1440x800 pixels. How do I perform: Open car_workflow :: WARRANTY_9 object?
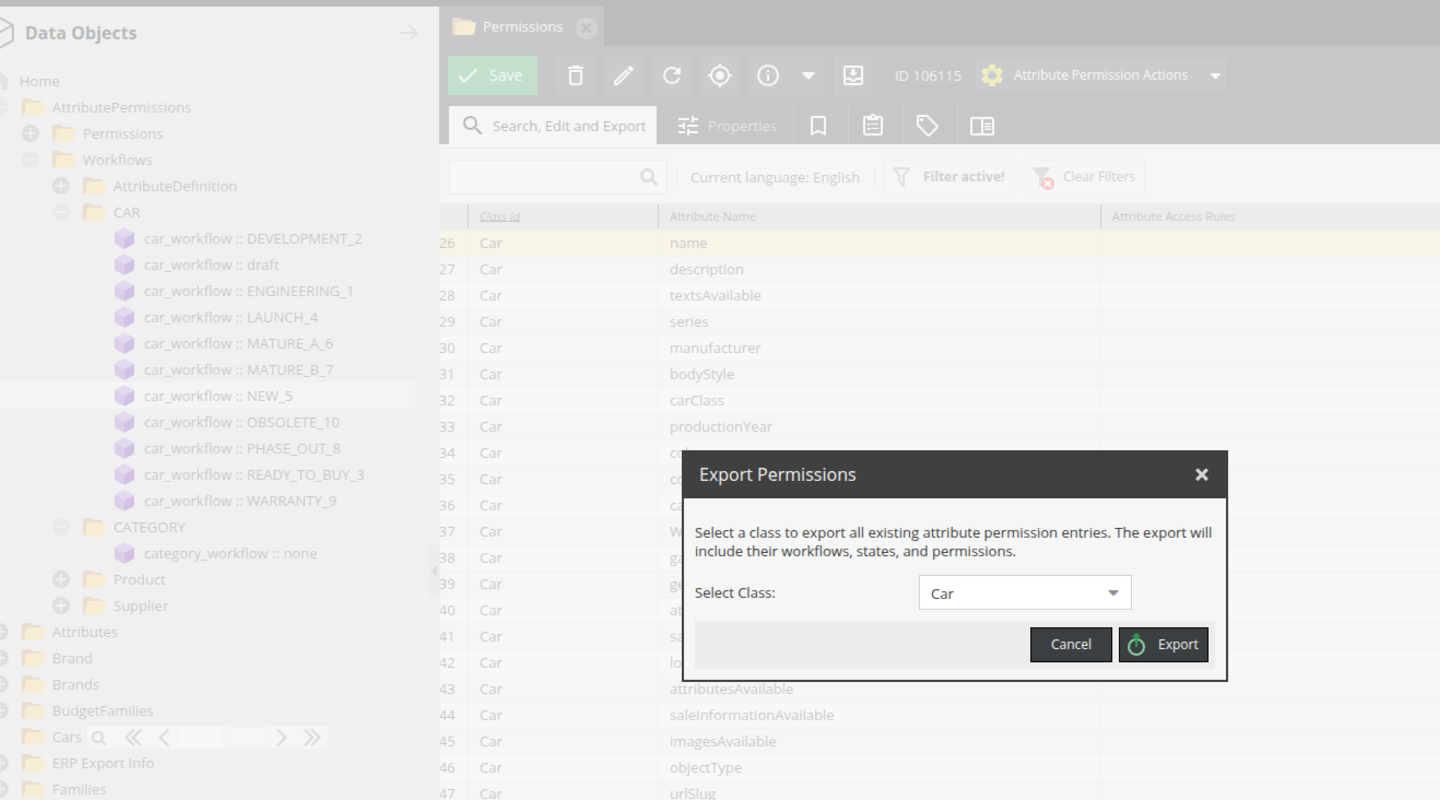click(240, 501)
